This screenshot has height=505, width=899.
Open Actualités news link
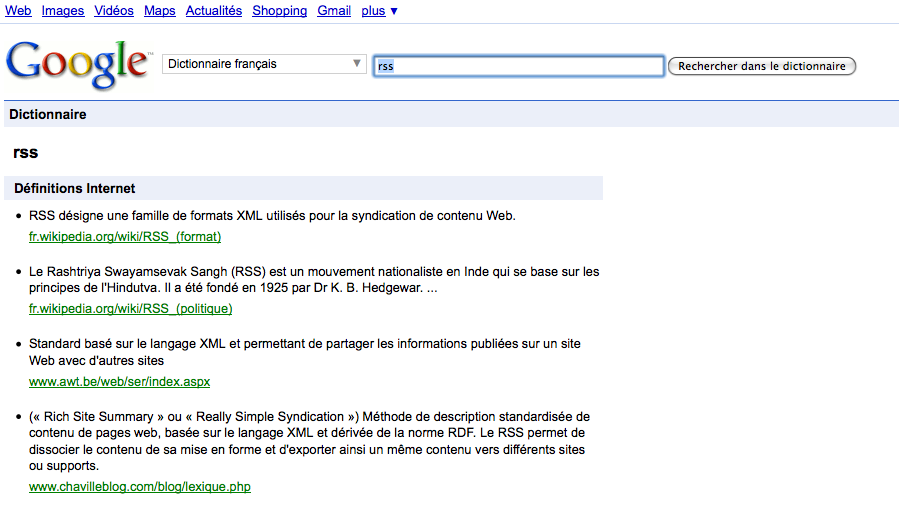(x=213, y=11)
